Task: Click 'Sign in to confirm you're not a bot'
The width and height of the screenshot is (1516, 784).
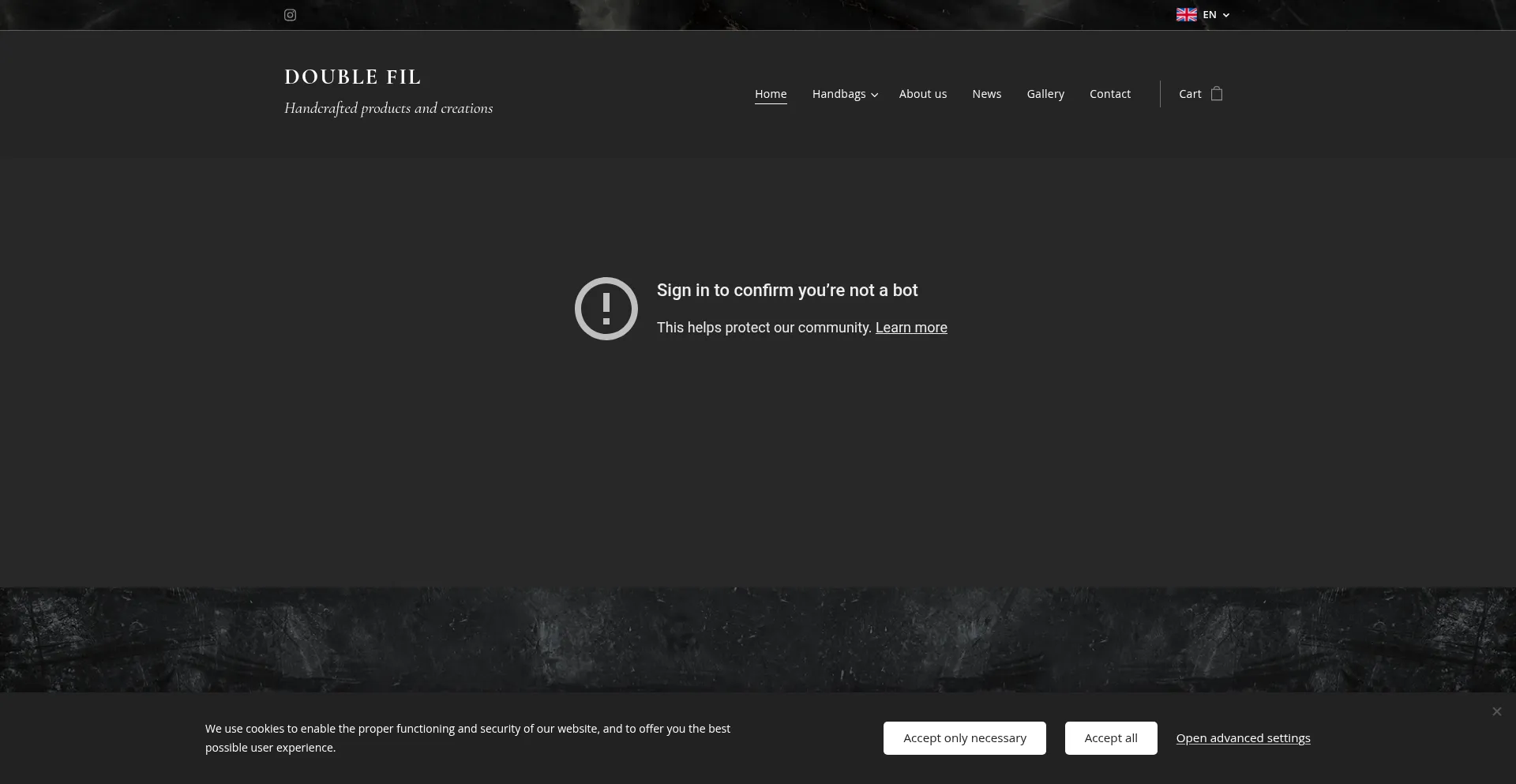Action: pos(786,291)
